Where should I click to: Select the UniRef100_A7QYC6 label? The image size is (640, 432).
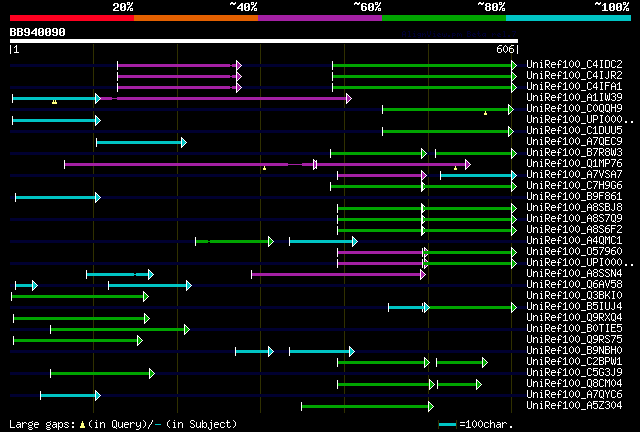pyautogui.click(x=574, y=395)
